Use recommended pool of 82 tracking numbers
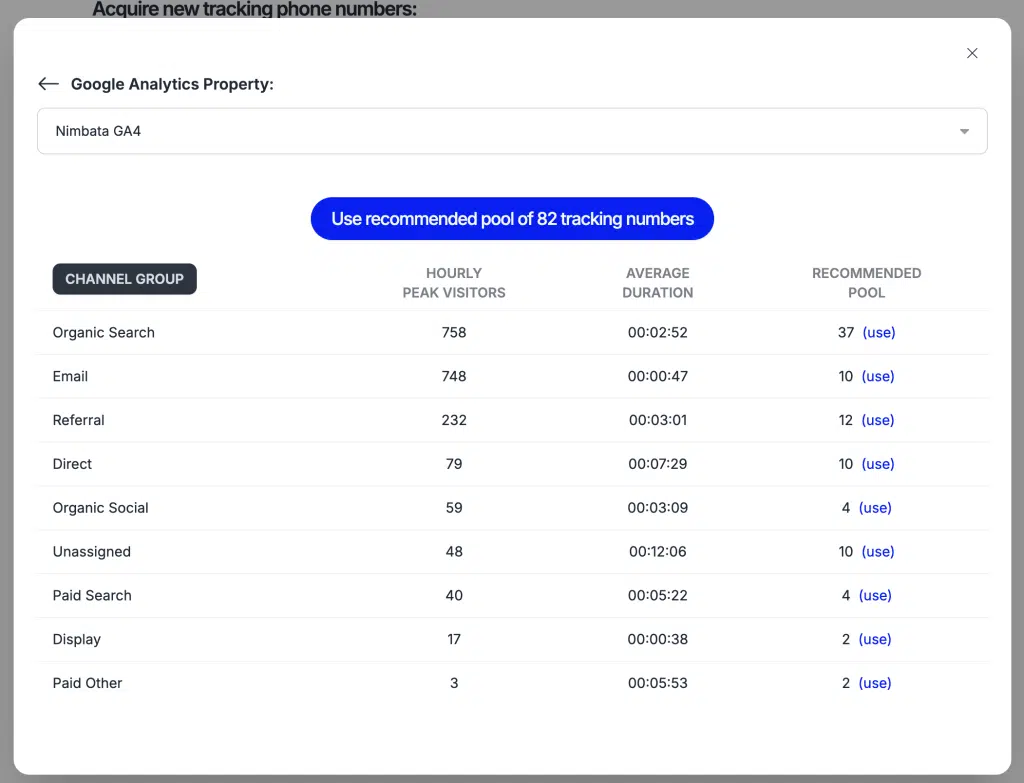The width and height of the screenshot is (1024, 783). pyautogui.click(x=512, y=219)
